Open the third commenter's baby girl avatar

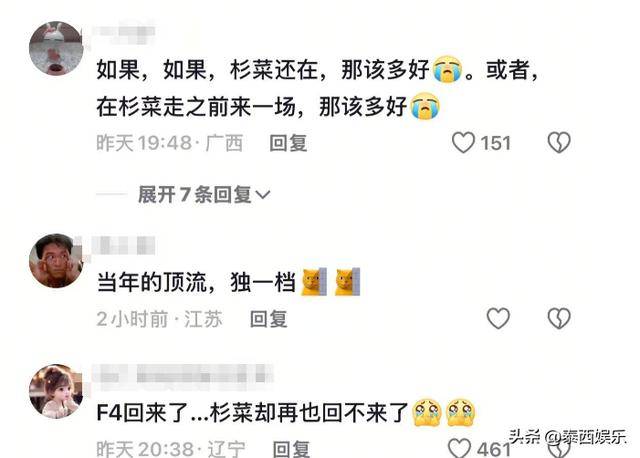tap(56, 391)
